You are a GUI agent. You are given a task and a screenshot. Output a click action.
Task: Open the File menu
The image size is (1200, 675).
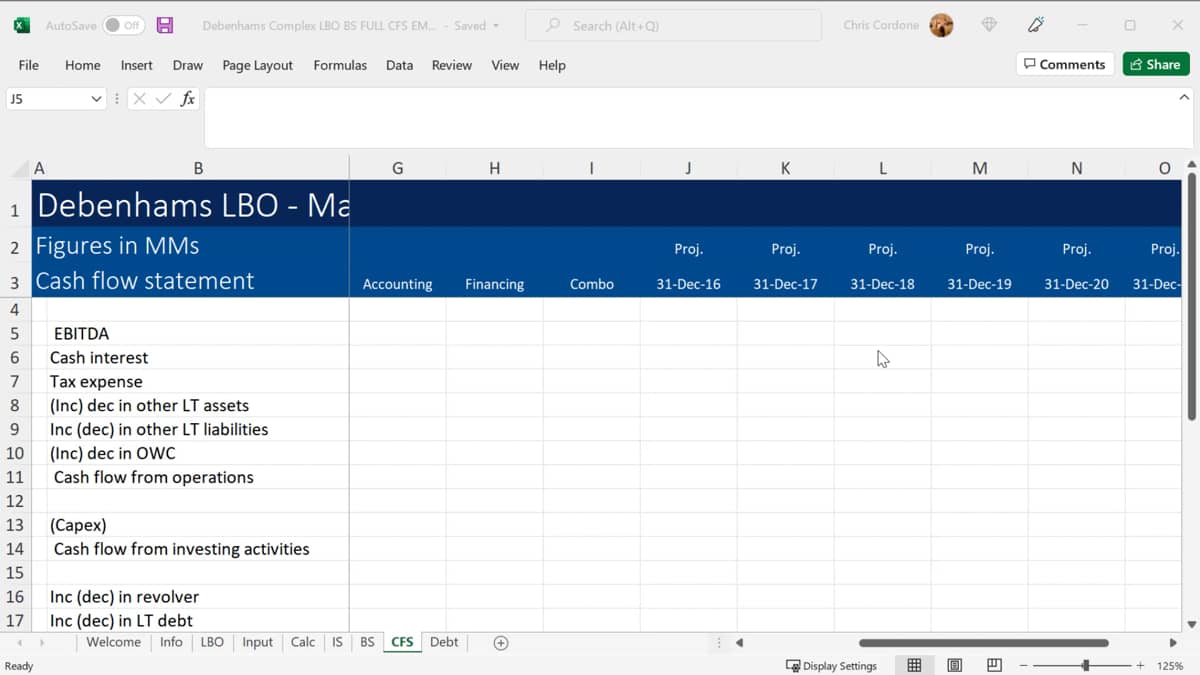point(29,65)
